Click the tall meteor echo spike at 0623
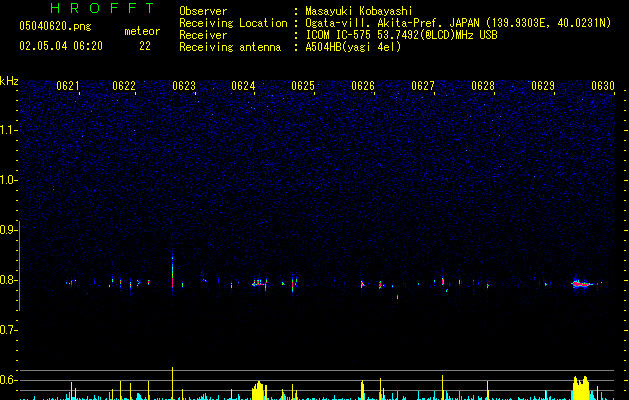 (x=172, y=271)
